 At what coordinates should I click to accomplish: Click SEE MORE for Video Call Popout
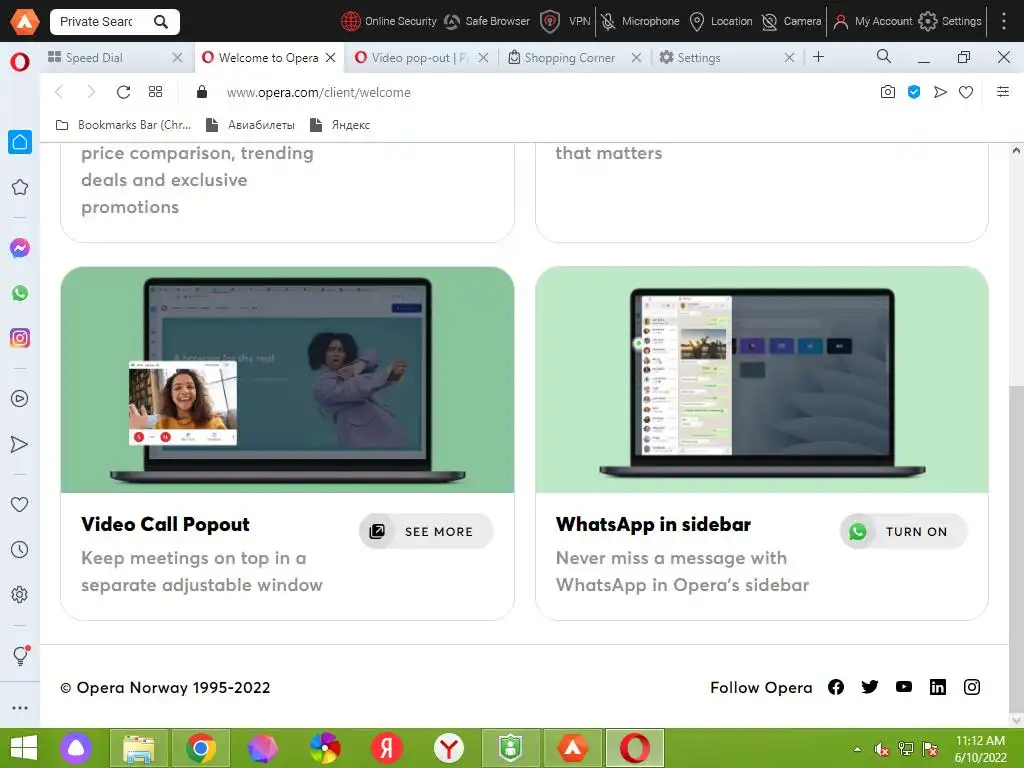[426, 532]
